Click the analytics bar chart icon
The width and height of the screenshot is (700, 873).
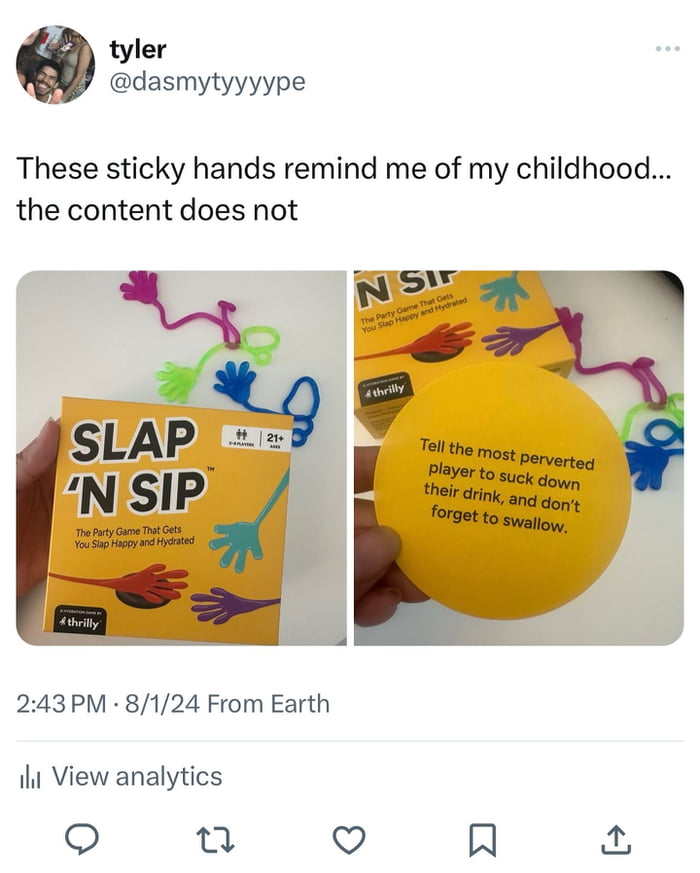coord(30,777)
